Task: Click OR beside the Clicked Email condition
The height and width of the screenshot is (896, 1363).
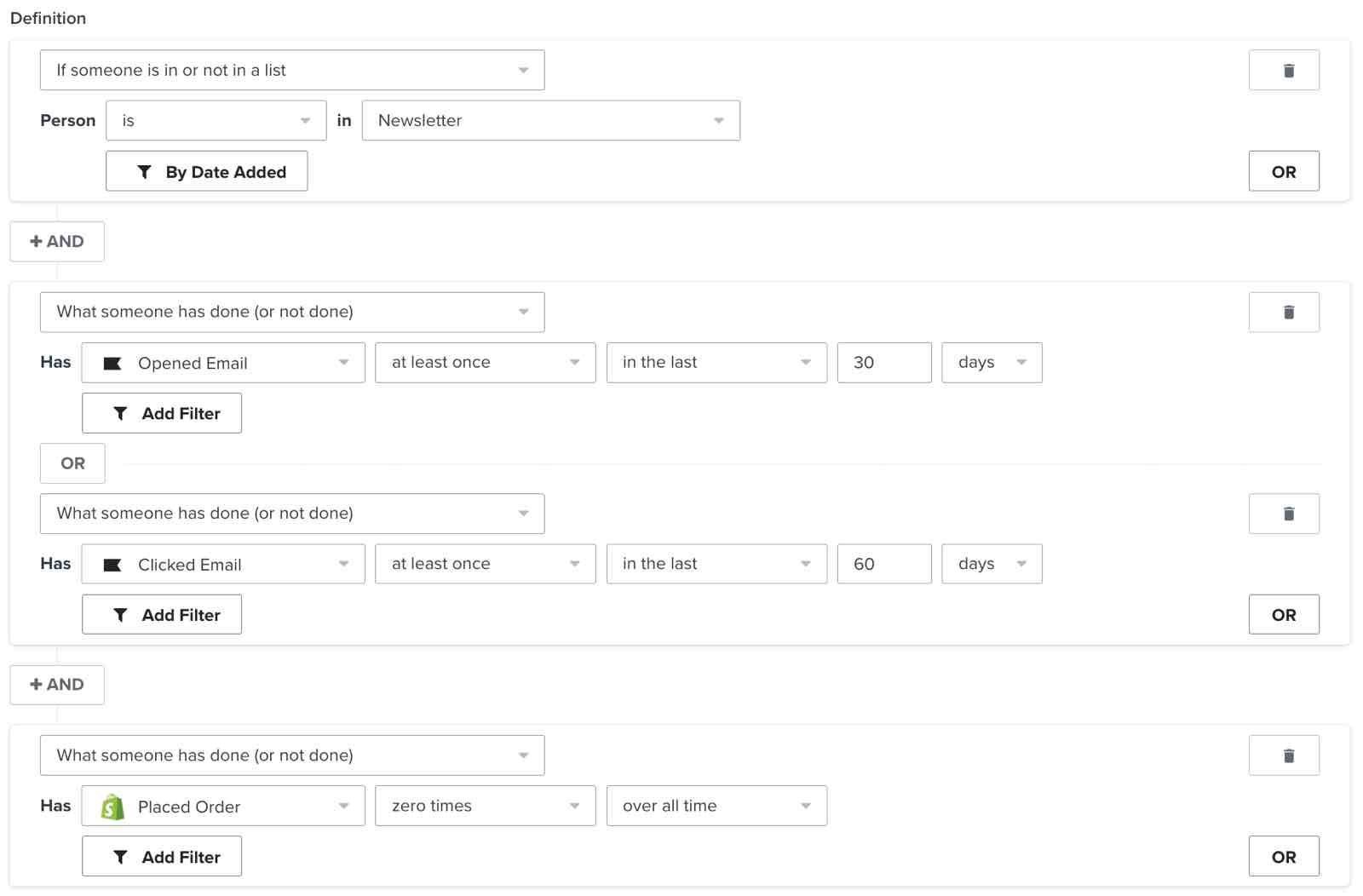Action: [1284, 614]
